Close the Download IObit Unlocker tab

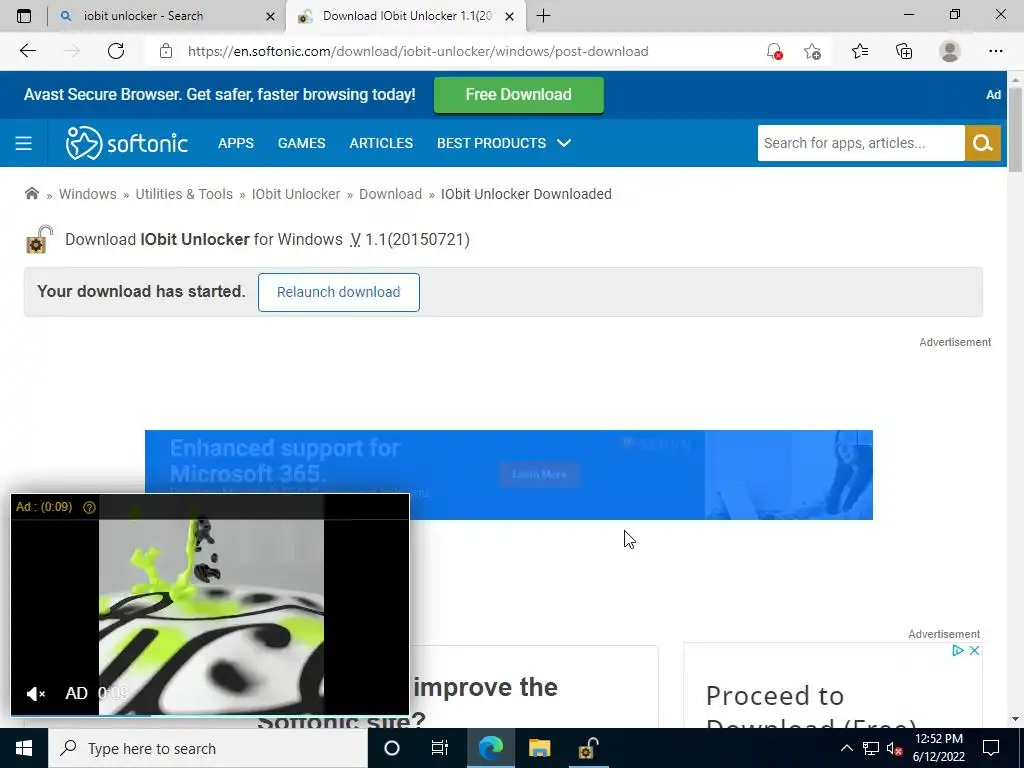tap(510, 16)
